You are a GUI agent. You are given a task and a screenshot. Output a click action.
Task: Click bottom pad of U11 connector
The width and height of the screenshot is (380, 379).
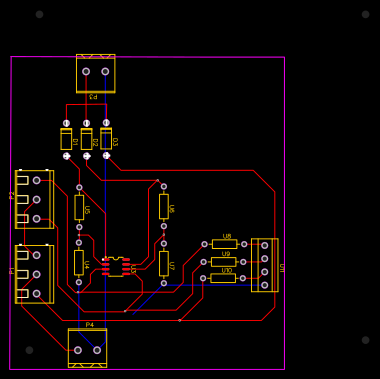point(265,285)
